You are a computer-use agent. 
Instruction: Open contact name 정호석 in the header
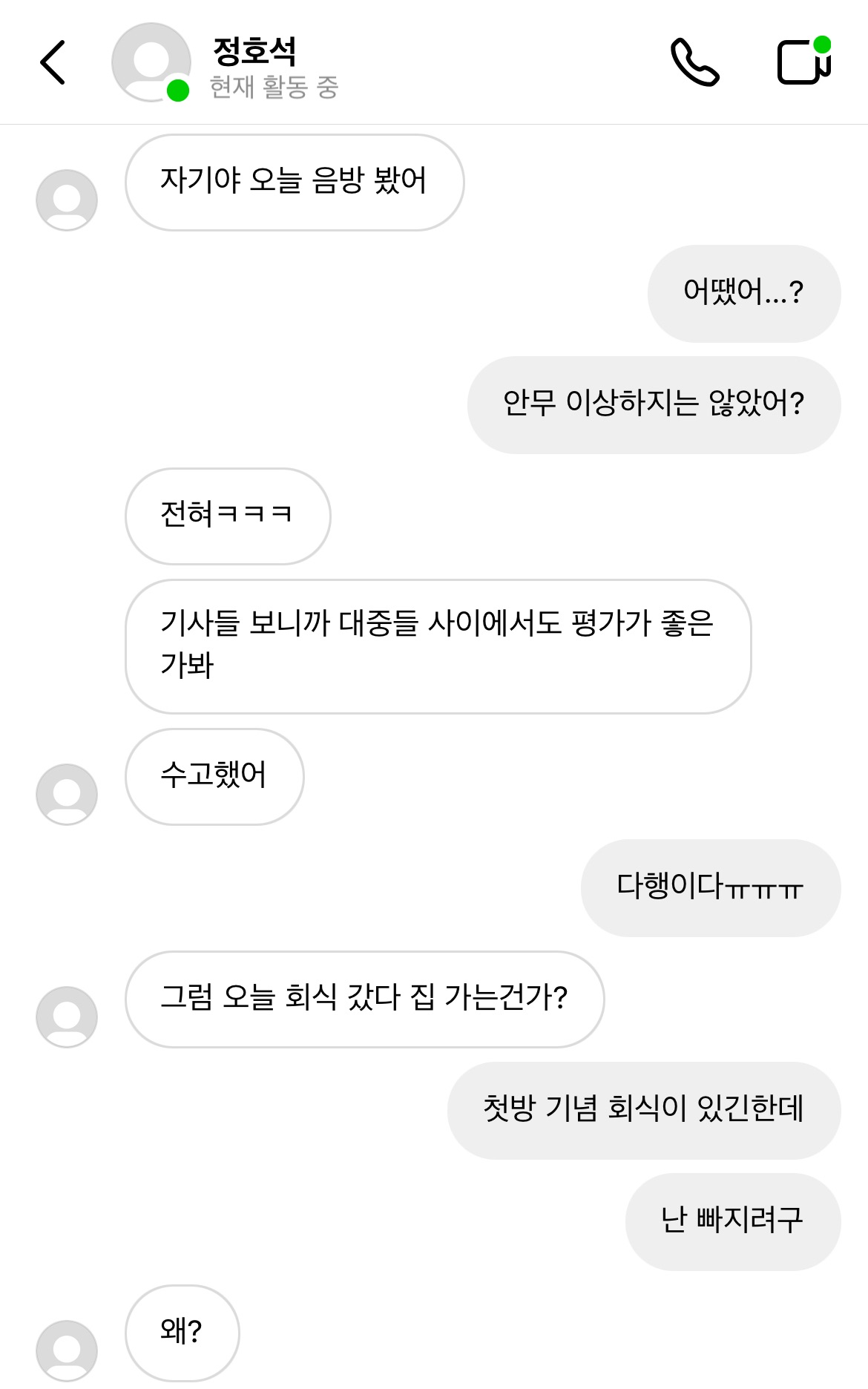click(254, 50)
